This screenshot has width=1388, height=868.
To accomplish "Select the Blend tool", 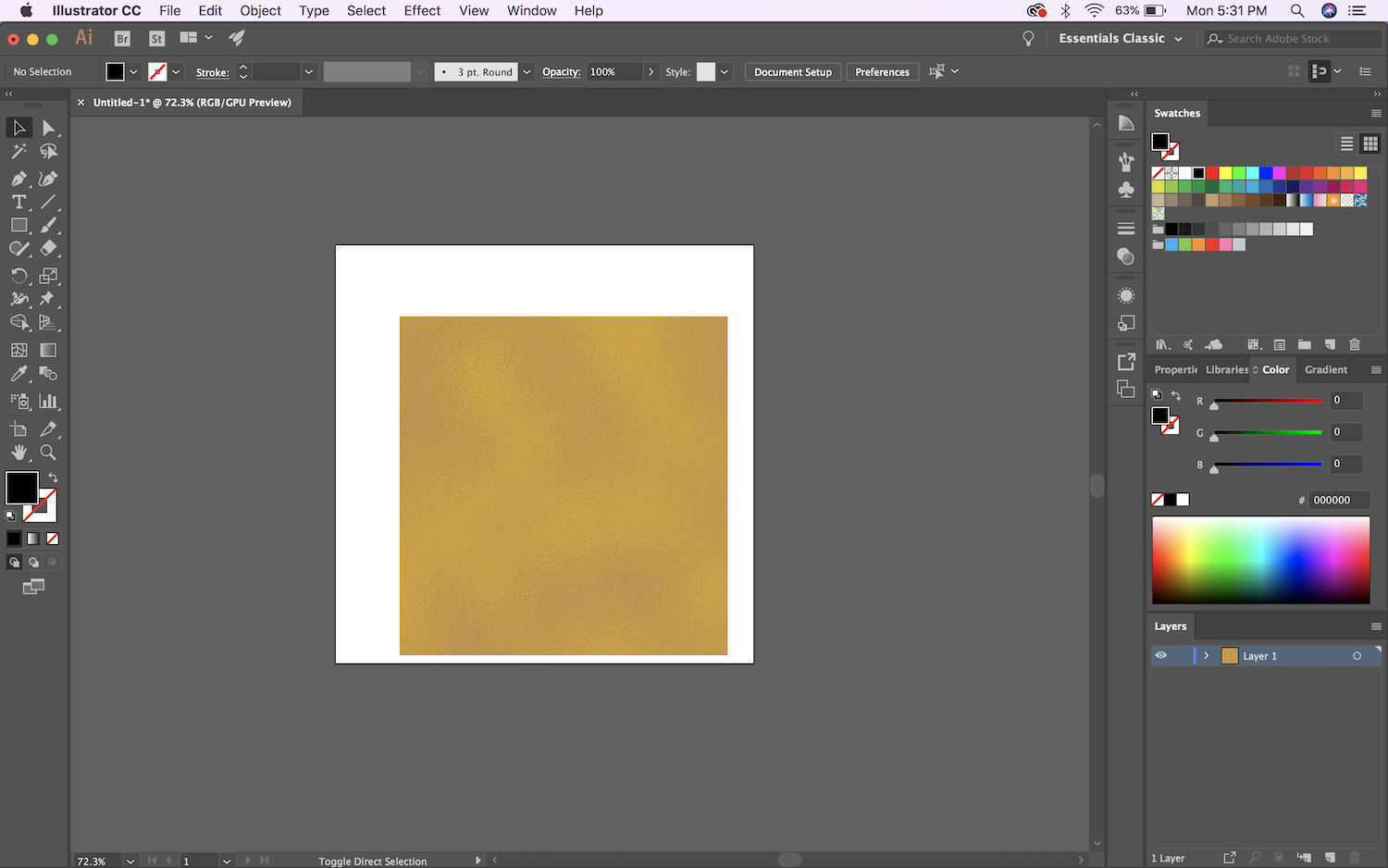I will pos(49,373).
